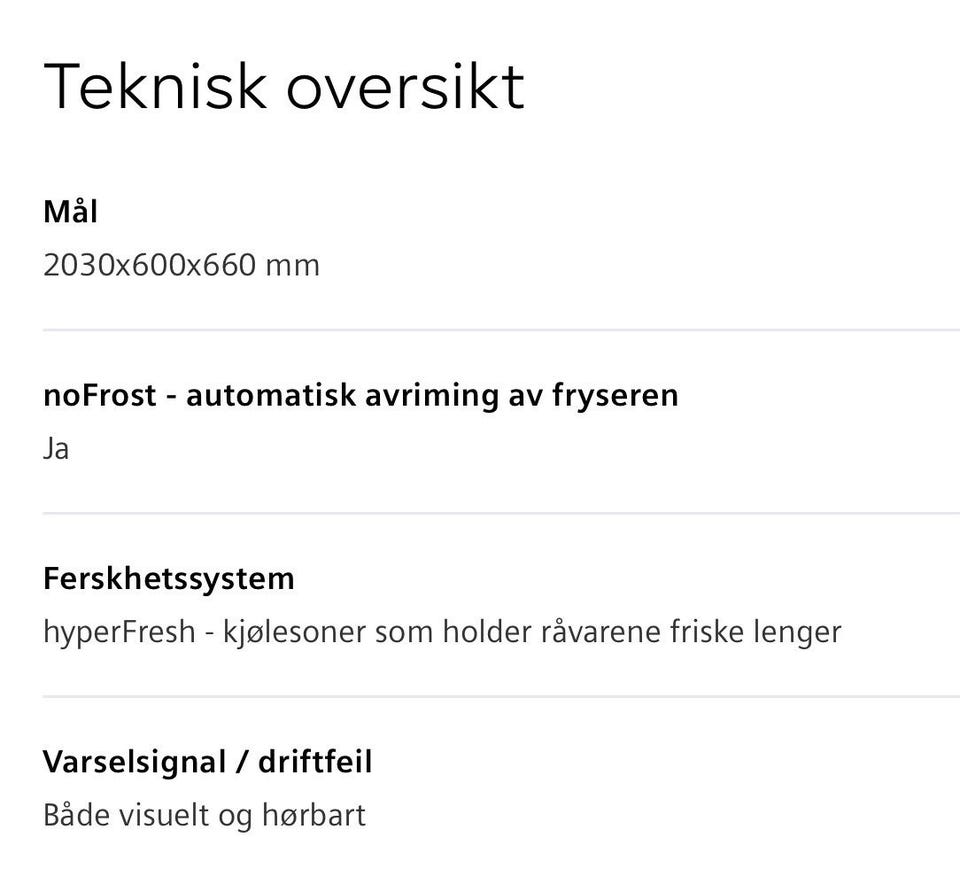Click the word hyperFresh
960x876 pixels.
pyautogui.click(x=119, y=633)
